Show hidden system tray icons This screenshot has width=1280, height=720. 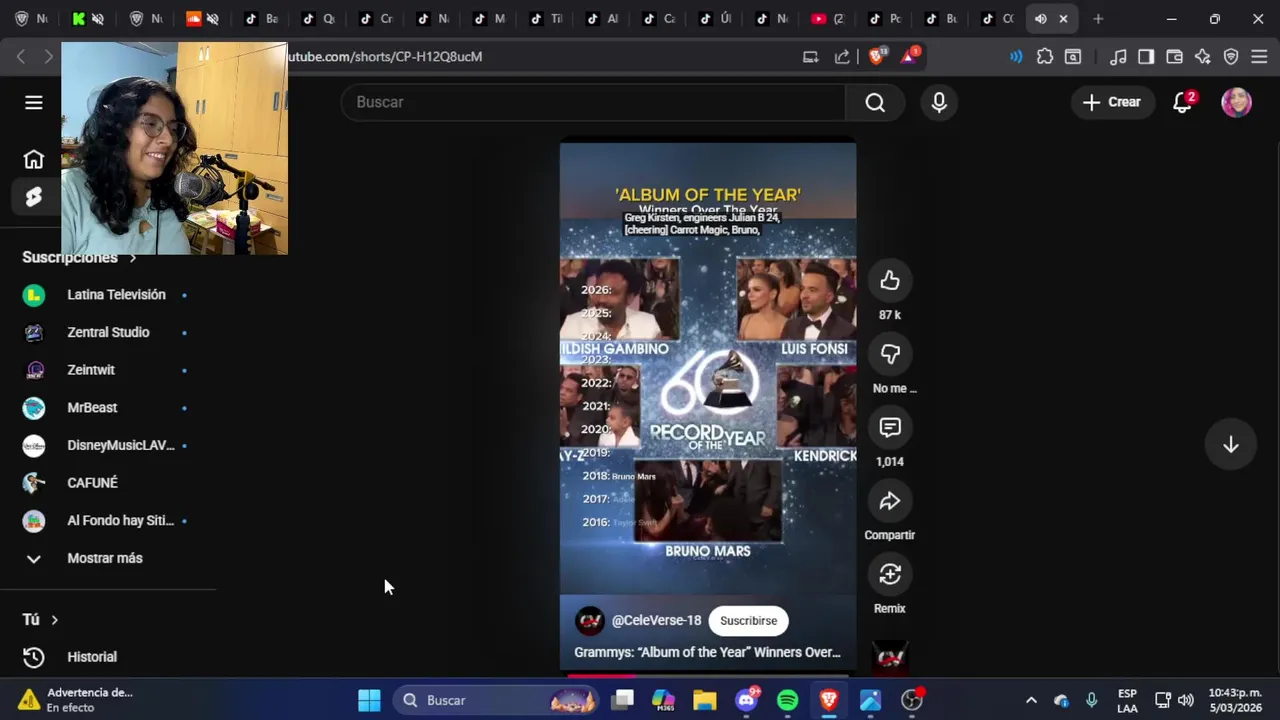(x=1031, y=700)
